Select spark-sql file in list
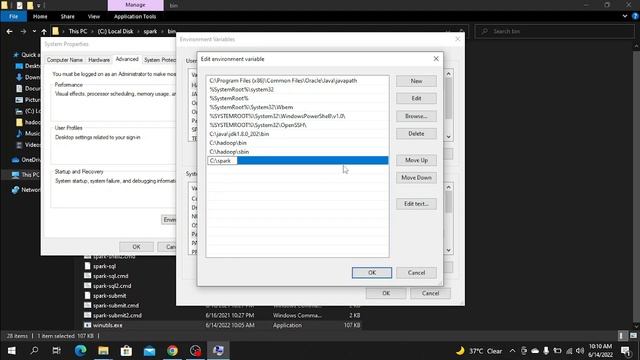640x360 pixels. coord(104,266)
